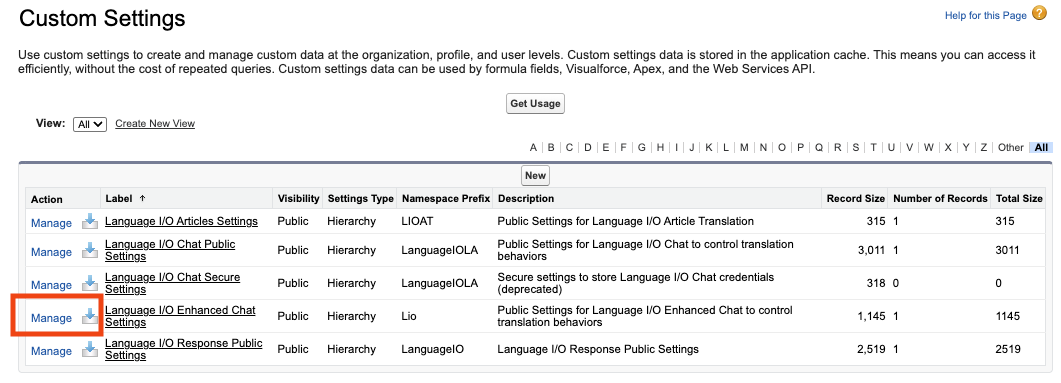Image resolution: width=1061 pixels, height=383 pixels.
Task: Open Language I/O Enhanced Chat Settings label link
Action: coord(180,316)
